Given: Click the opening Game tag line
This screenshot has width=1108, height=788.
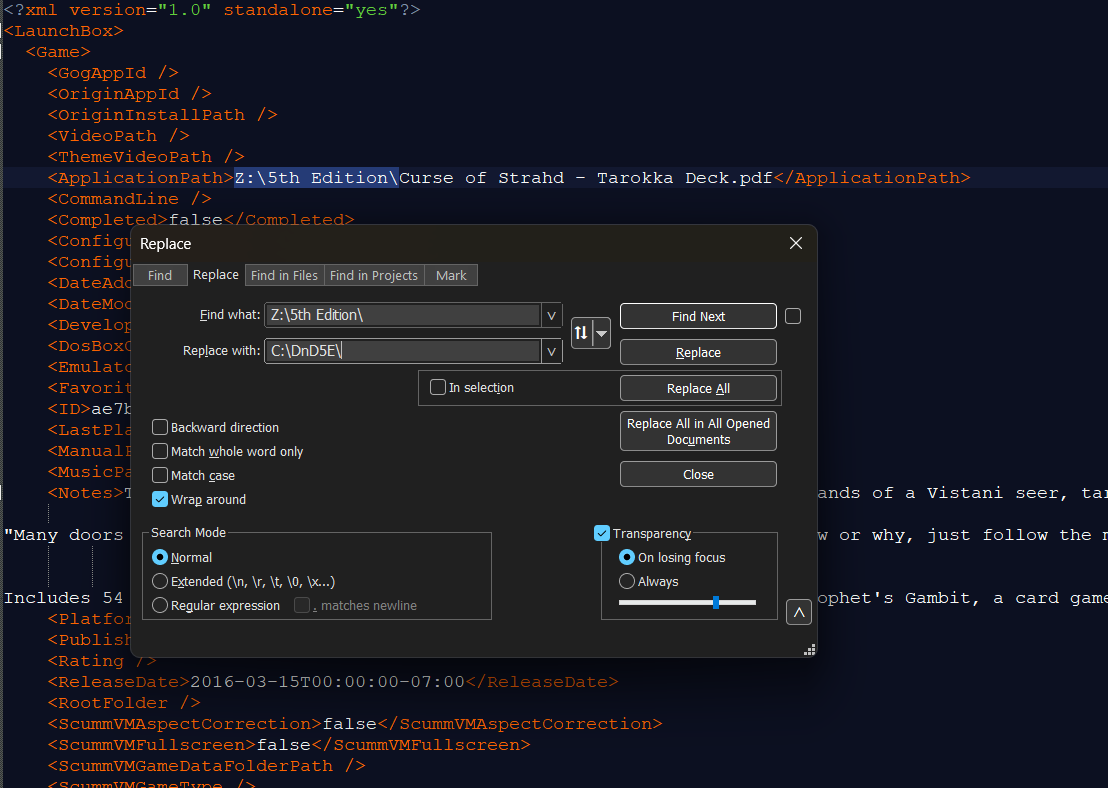Looking at the screenshot, I should point(58,52).
